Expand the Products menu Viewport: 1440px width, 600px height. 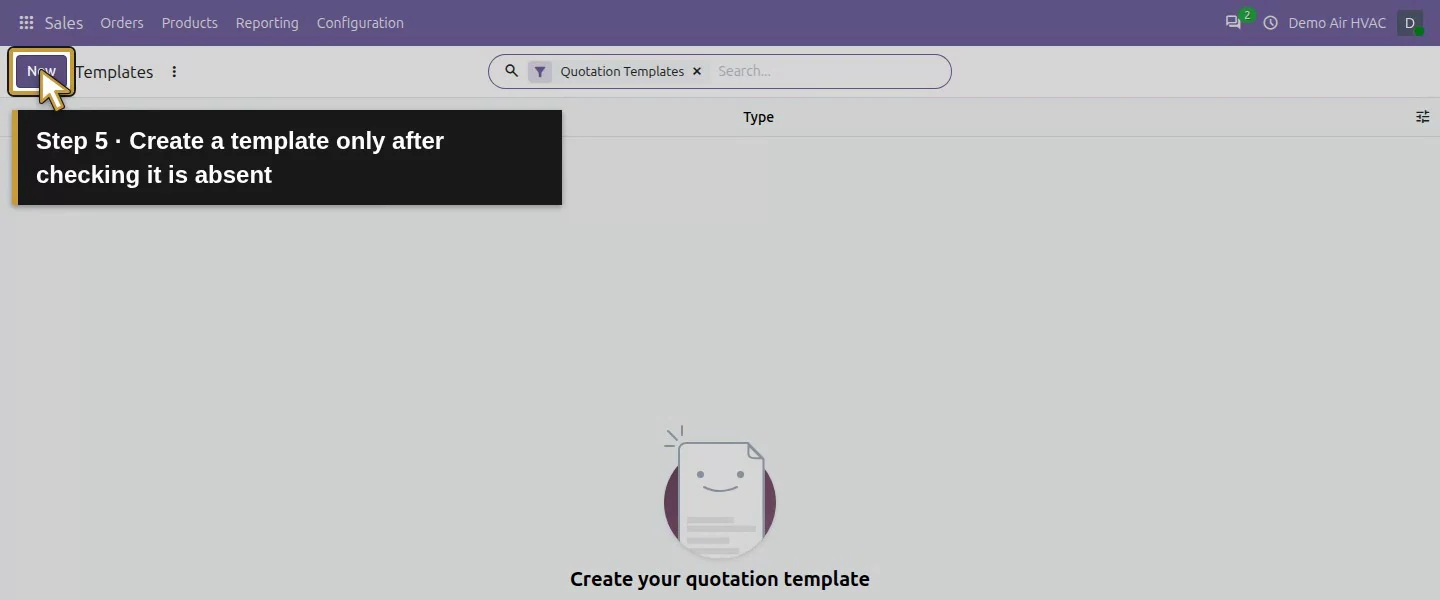190,22
